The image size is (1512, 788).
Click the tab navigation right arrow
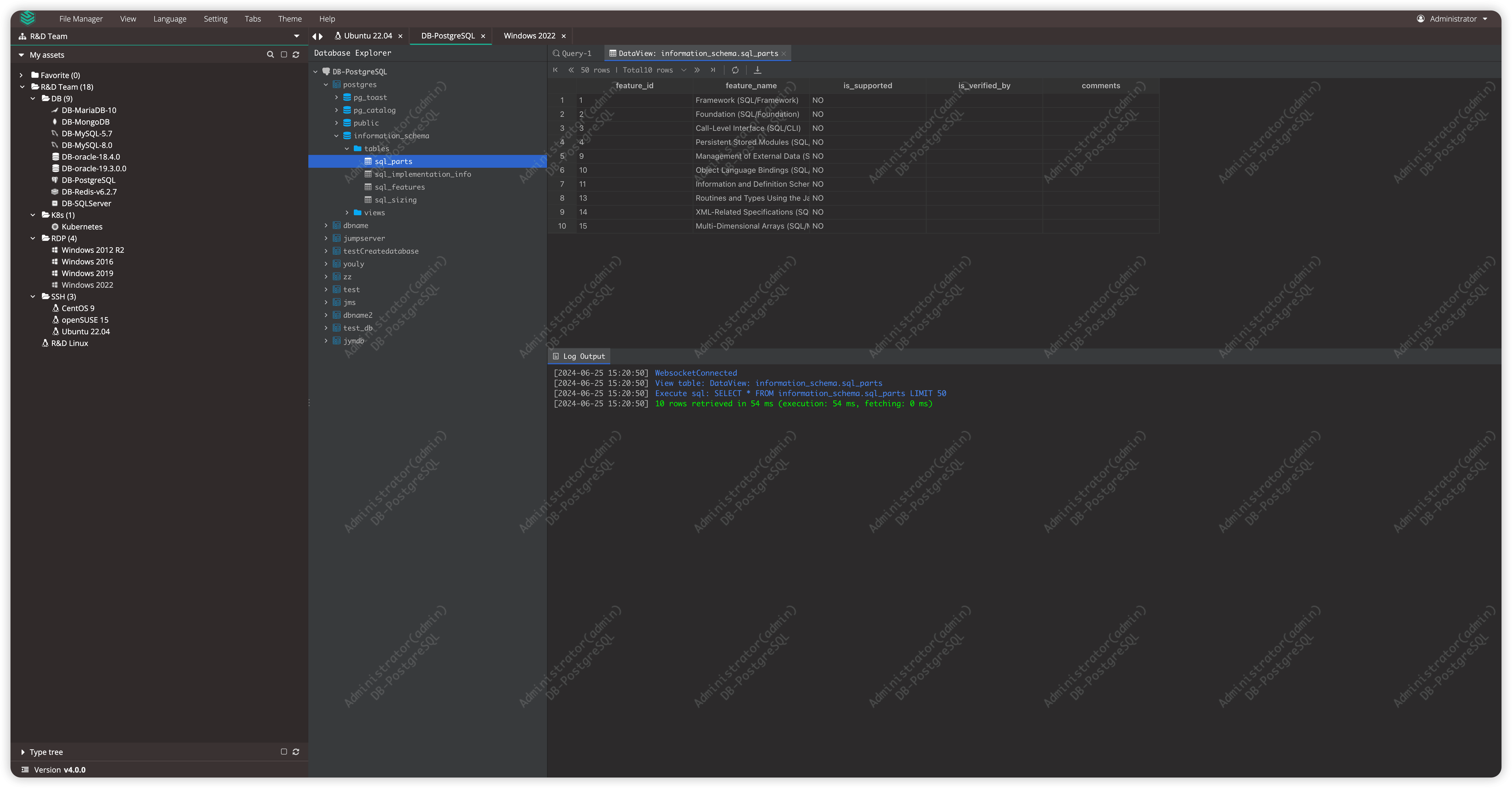coord(321,36)
